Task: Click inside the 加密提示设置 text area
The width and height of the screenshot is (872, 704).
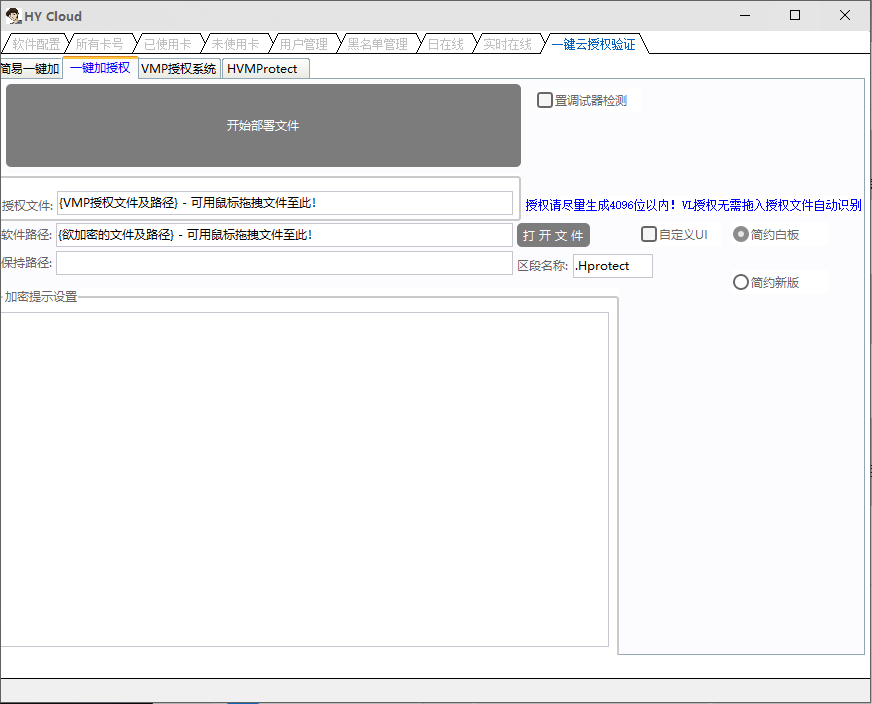Action: pos(304,479)
